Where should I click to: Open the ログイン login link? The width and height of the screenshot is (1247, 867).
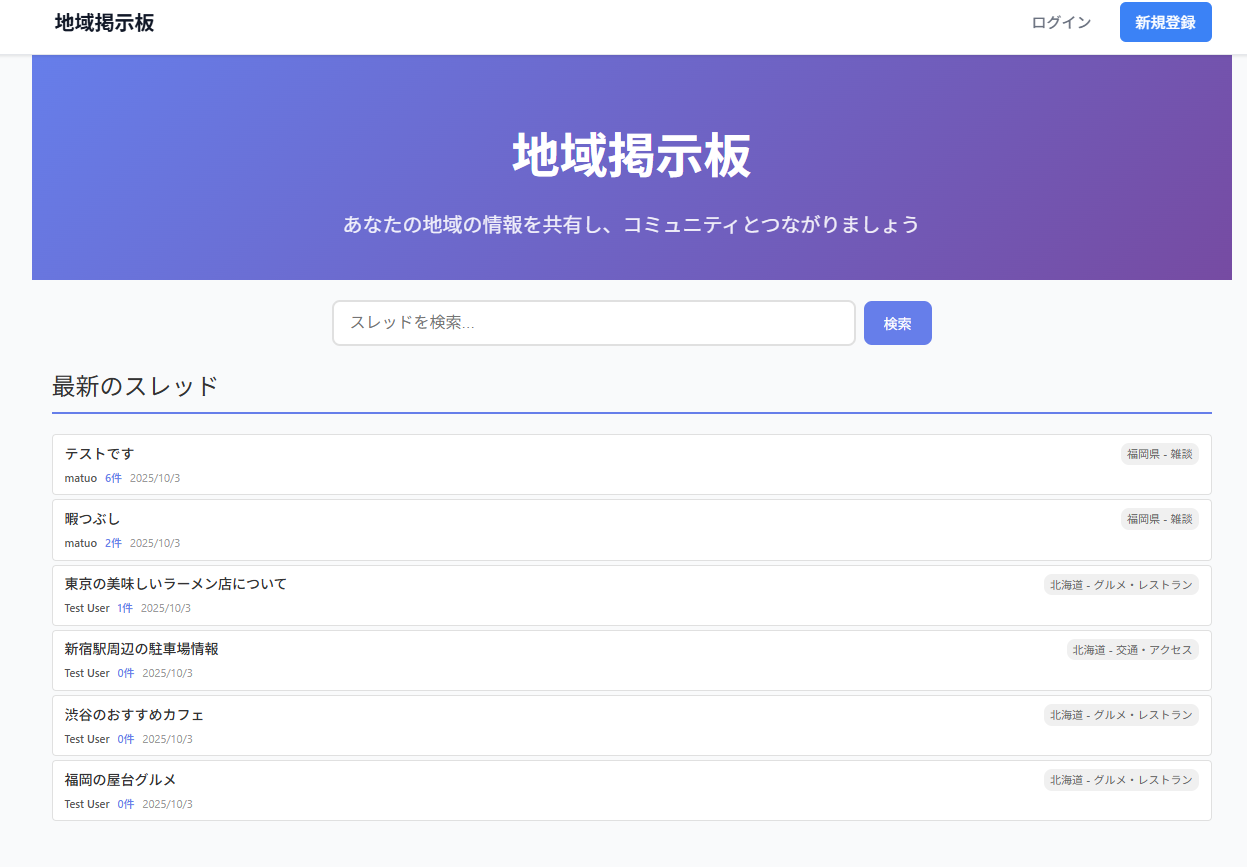pos(1061,23)
